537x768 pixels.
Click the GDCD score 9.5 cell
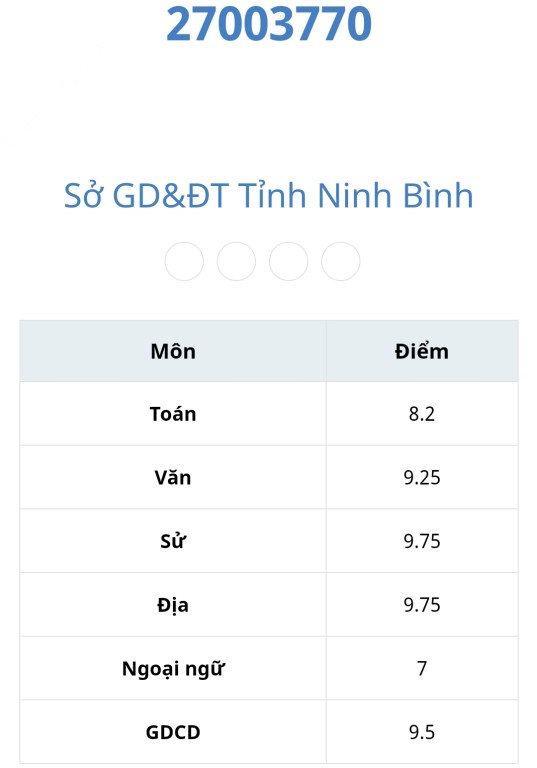click(422, 732)
